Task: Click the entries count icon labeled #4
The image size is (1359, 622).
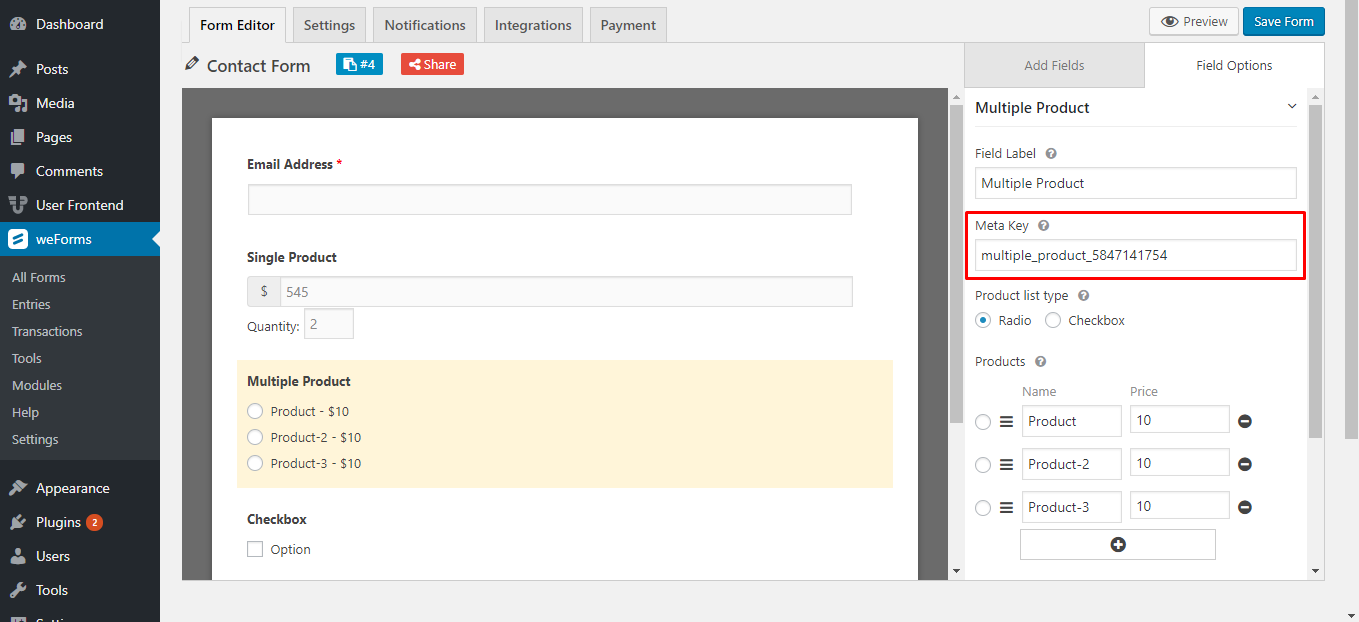Action: pos(358,63)
